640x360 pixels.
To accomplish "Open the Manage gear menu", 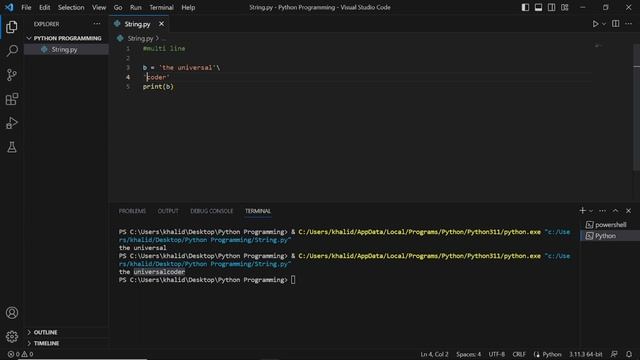I will 12,336.
